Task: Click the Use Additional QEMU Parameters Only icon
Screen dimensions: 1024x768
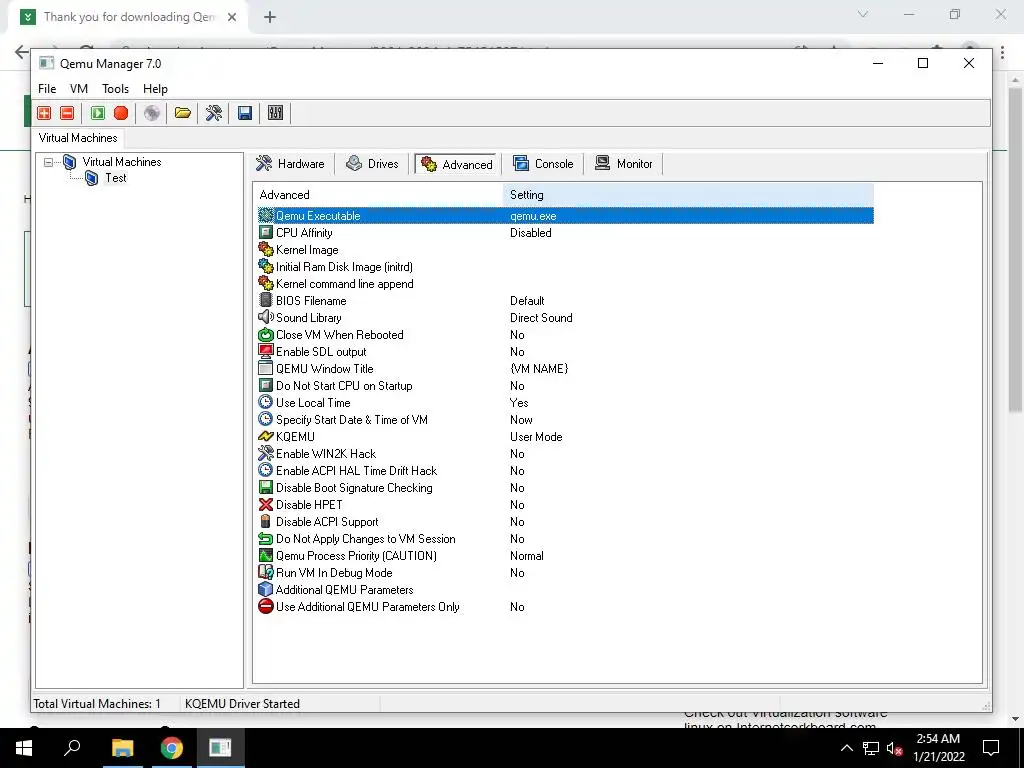Action: pos(266,606)
